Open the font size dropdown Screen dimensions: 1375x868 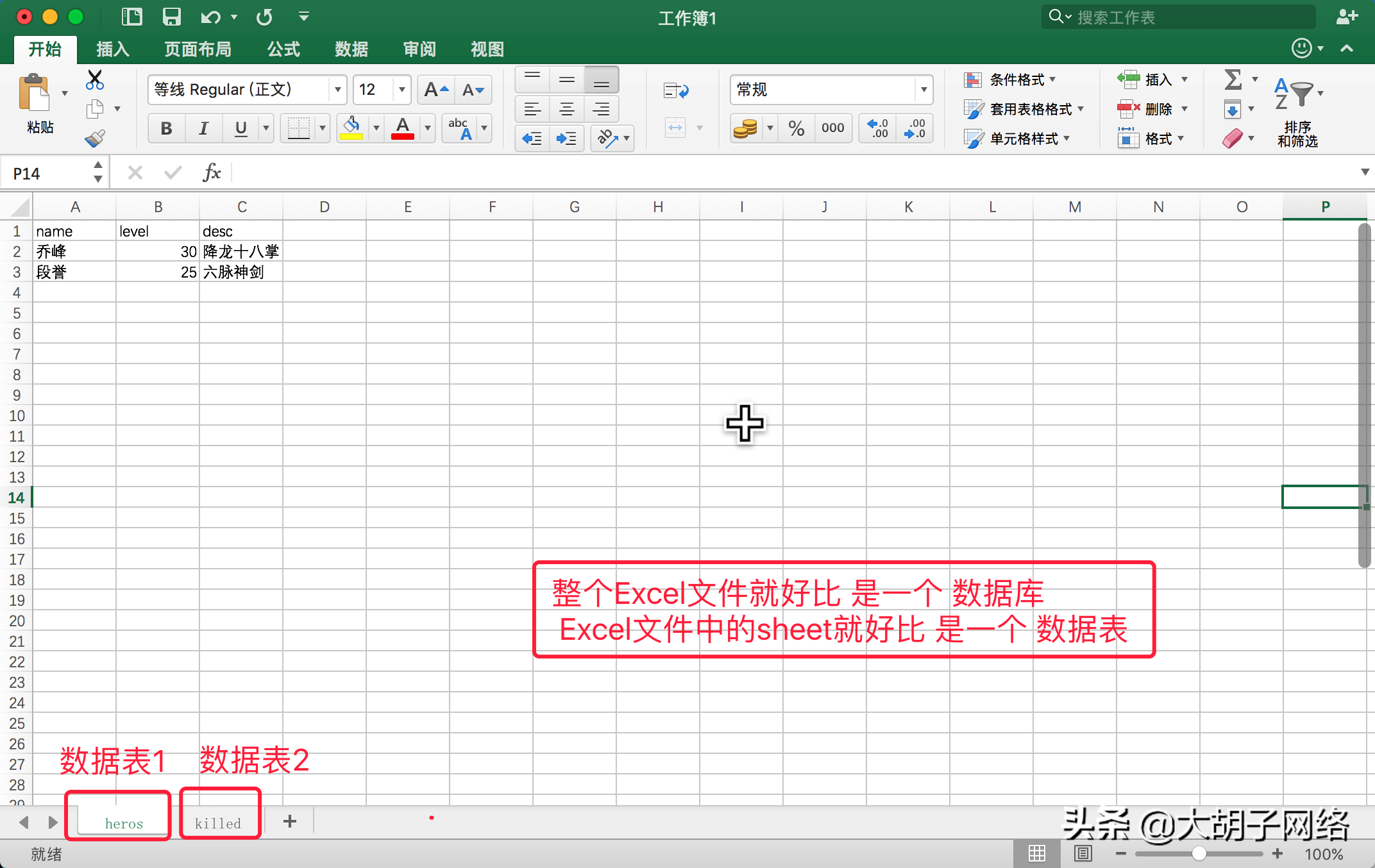tap(401, 90)
